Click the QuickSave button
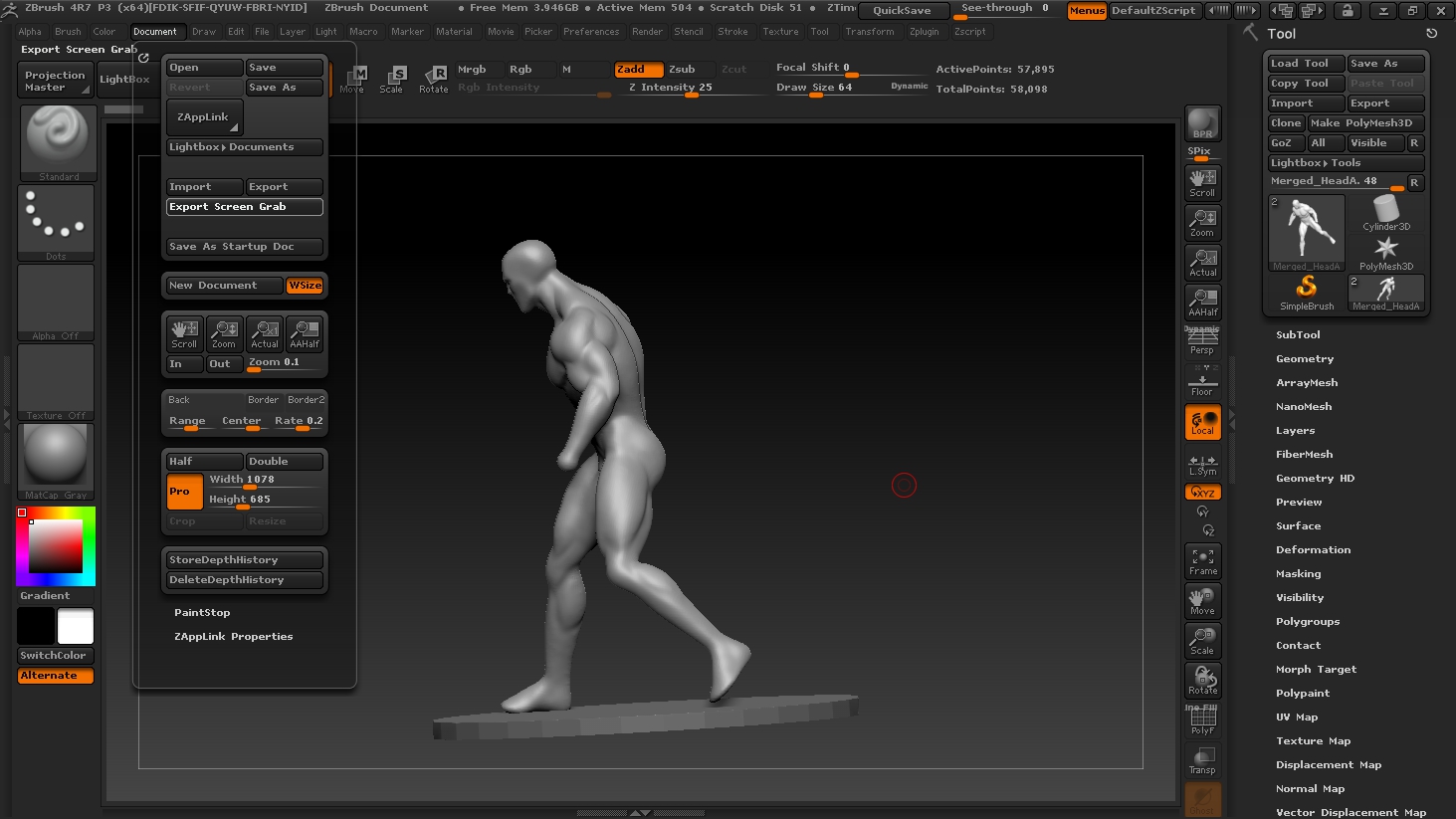Viewport: 1456px width, 819px height. tap(902, 11)
